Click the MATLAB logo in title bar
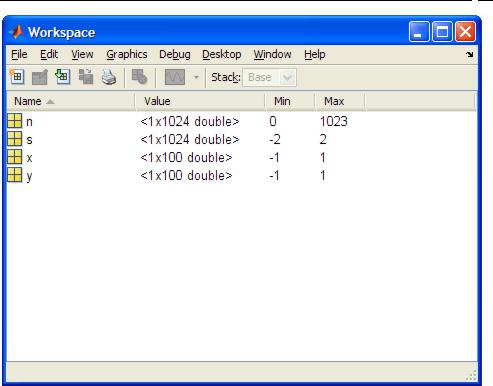This screenshot has height=386, width=493. point(16,32)
